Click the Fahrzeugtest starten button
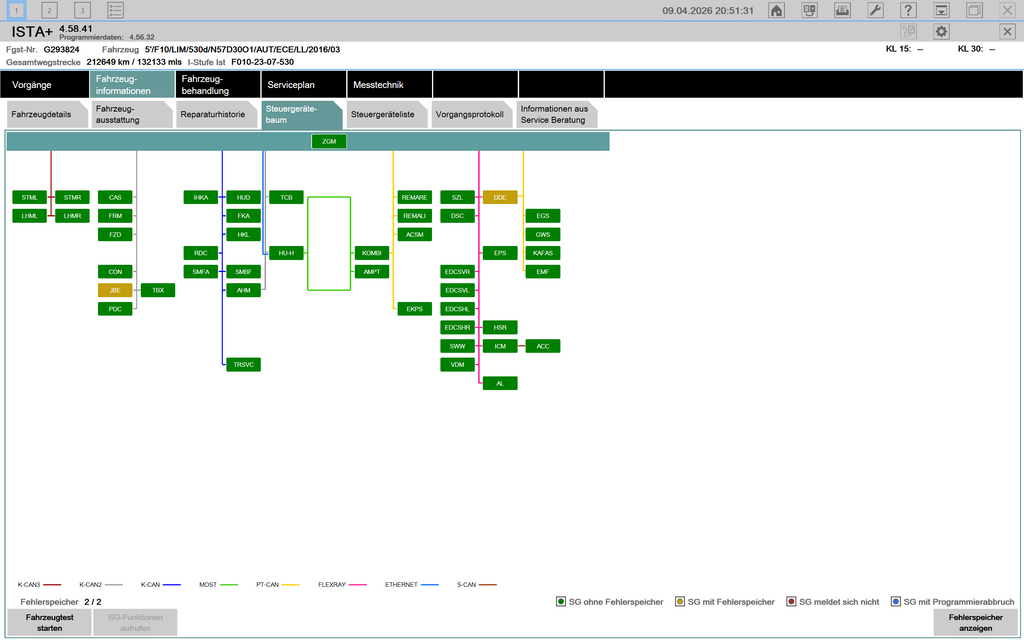Image resolution: width=1024 pixels, height=640 pixels. click(x=50, y=623)
